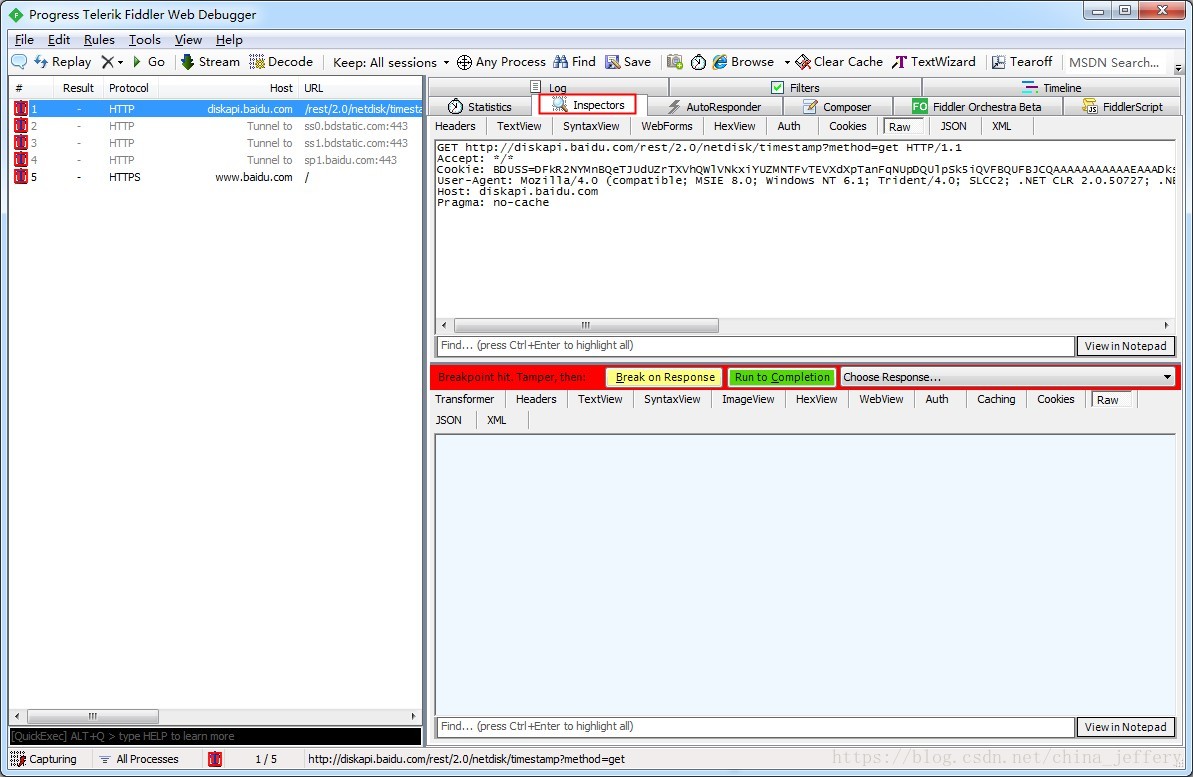The height and width of the screenshot is (777, 1193).
Task: Click the camera screenshot icon
Action: click(675, 62)
